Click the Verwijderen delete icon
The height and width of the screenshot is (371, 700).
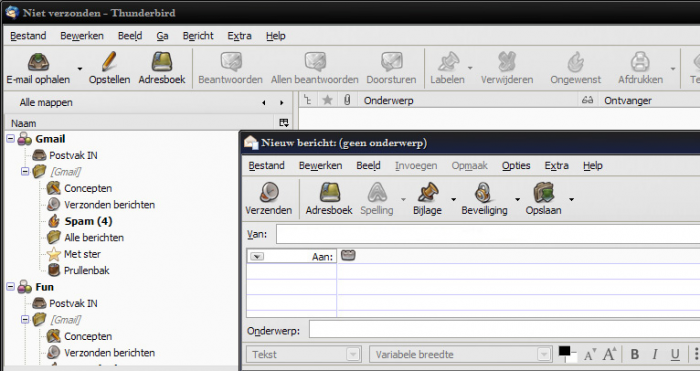pyautogui.click(x=507, y=62)
